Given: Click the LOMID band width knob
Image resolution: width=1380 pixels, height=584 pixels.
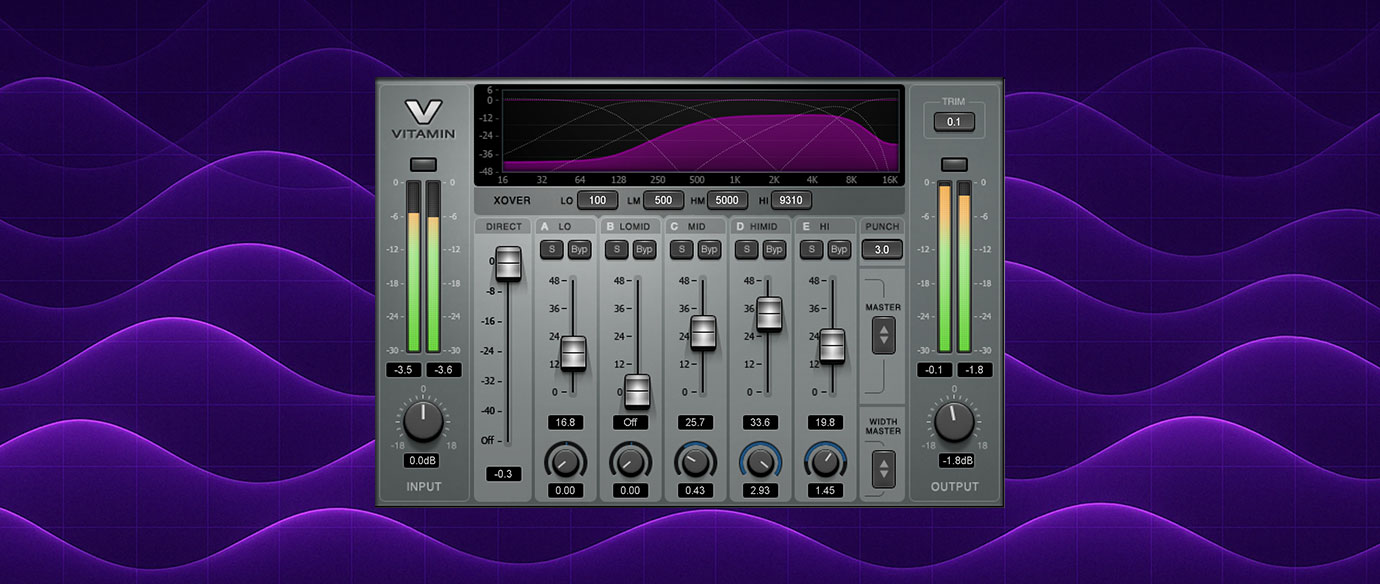Looking at the screenshot, I should pos(631,462).
